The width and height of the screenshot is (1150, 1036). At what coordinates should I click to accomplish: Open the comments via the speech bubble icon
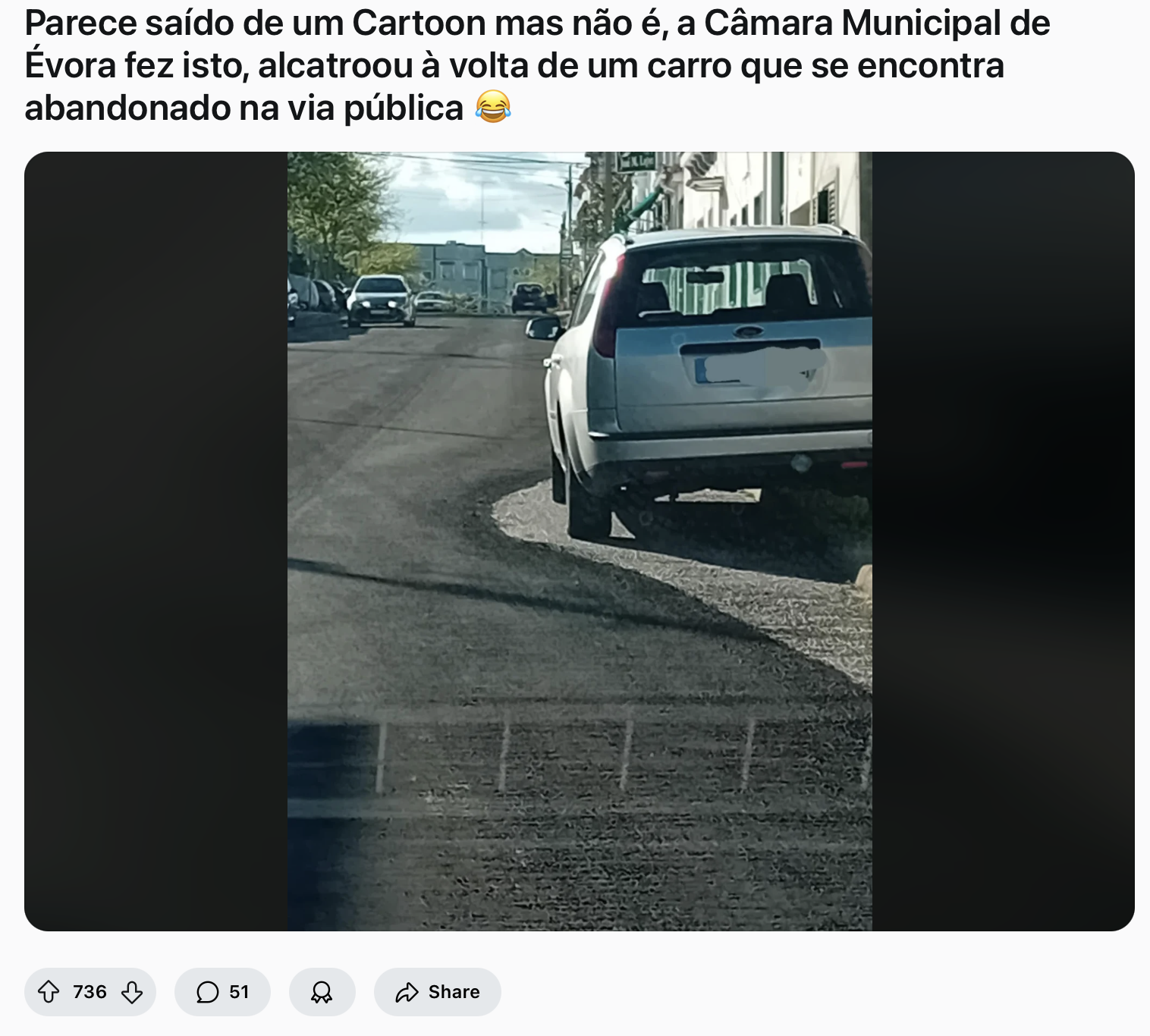coord(207,992)
